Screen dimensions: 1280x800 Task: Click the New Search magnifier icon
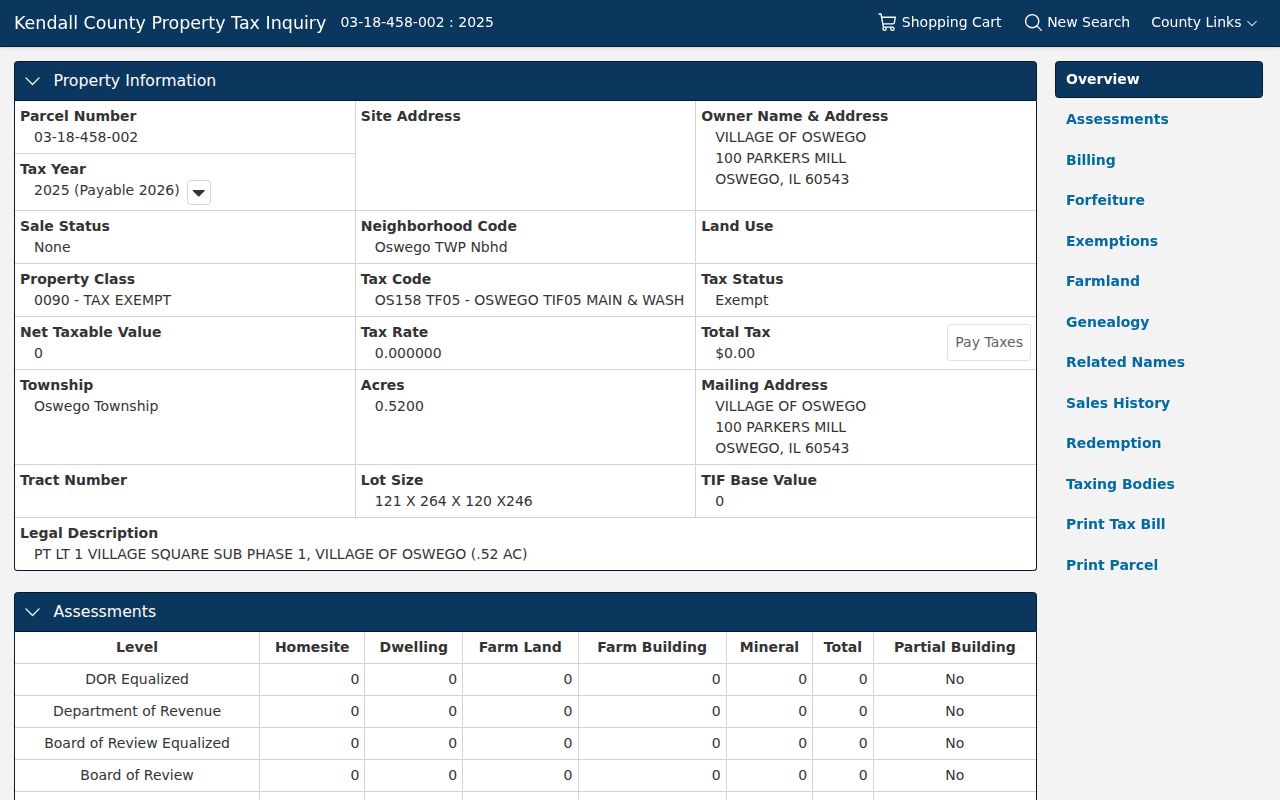(x=1033, y=22)
